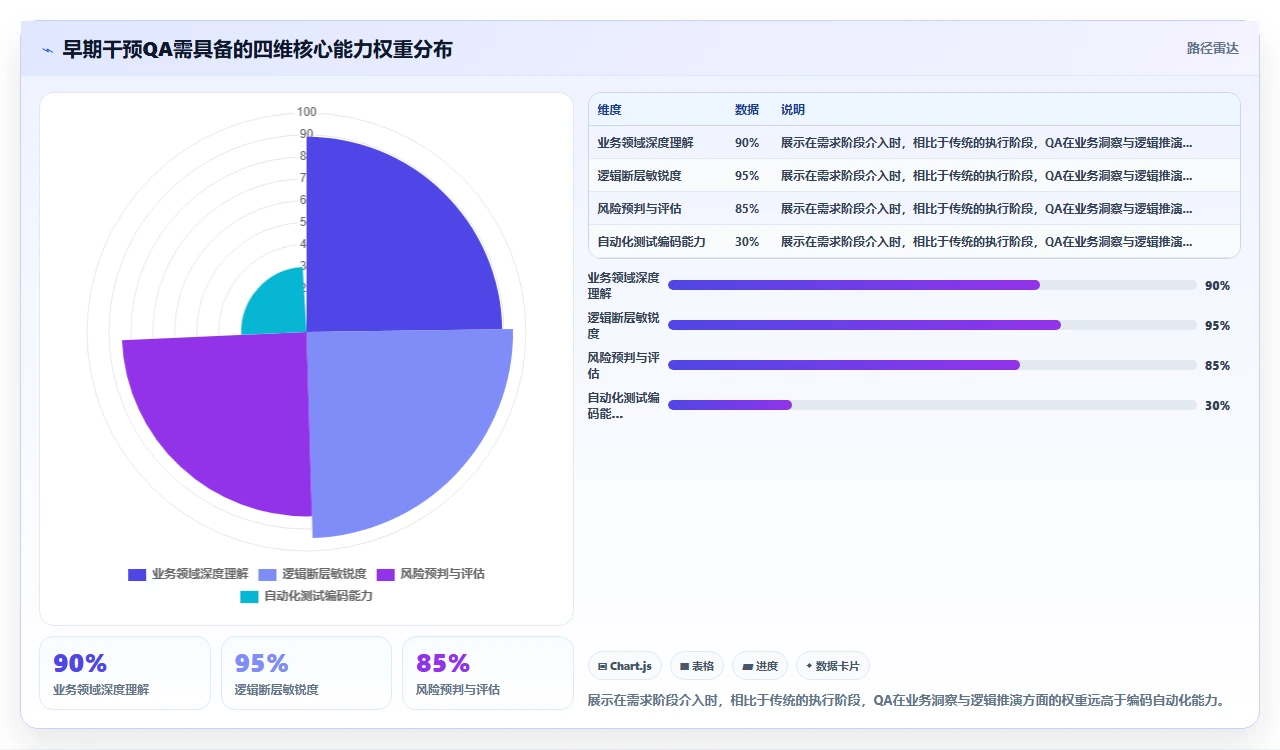Toggle 业务领域深度理解 legend item
This screenshot has height=750, width=1280.
coord(188,574)
